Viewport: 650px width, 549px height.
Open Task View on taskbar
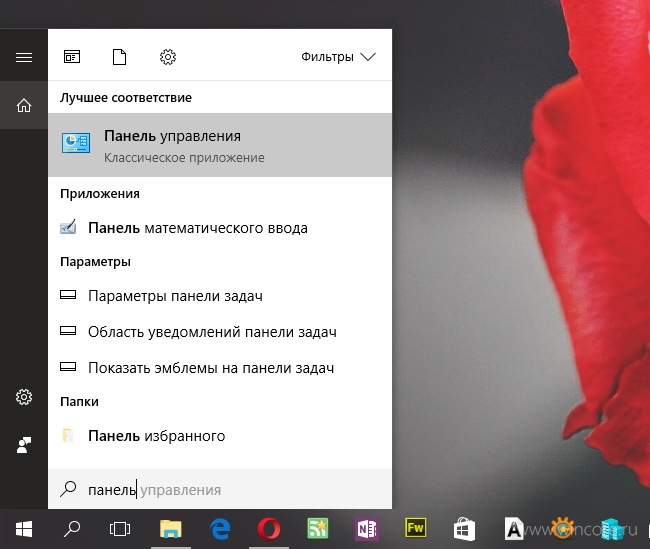click(120, 529)
